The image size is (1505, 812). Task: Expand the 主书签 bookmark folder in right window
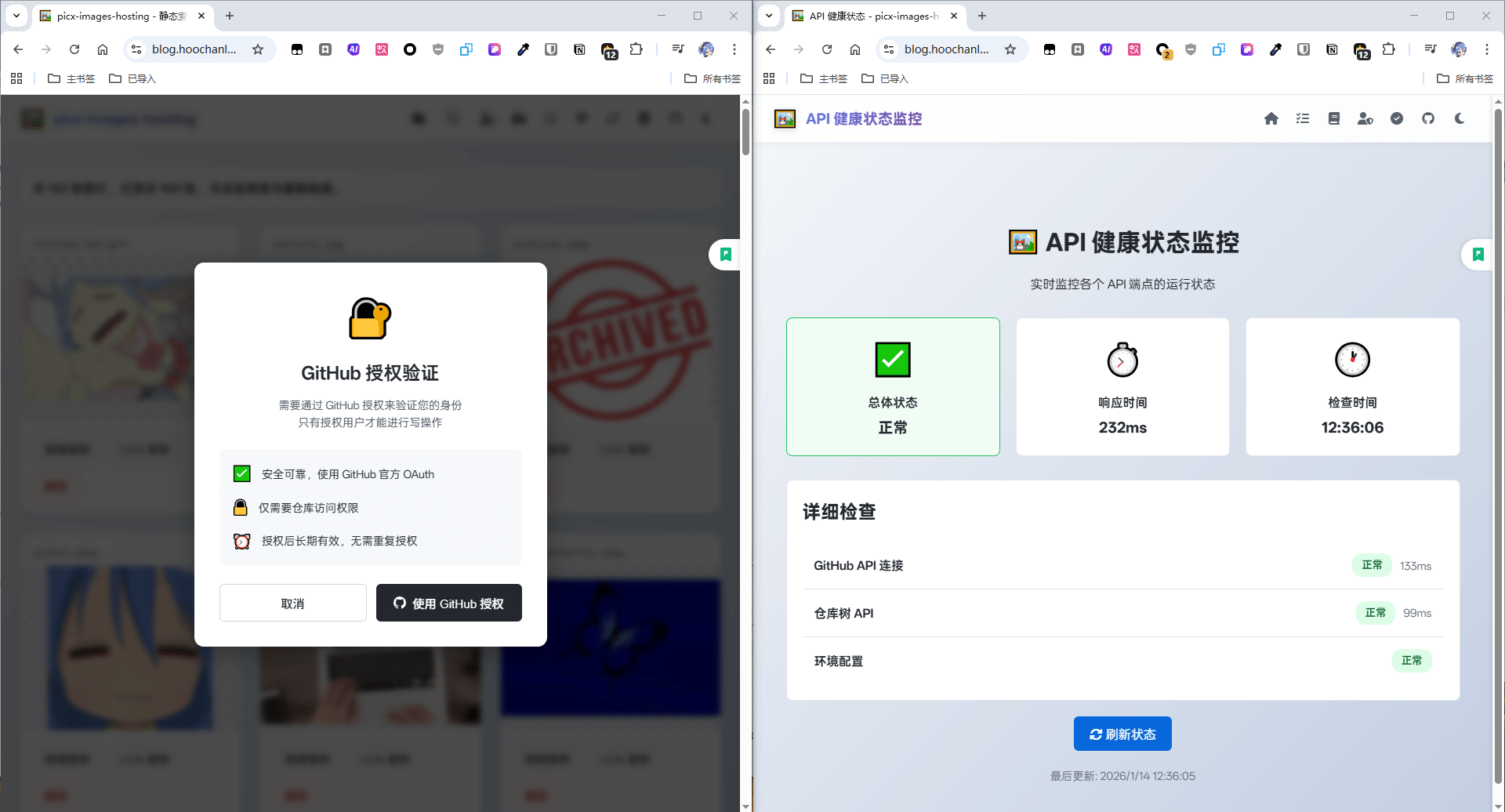coord(824,78)
